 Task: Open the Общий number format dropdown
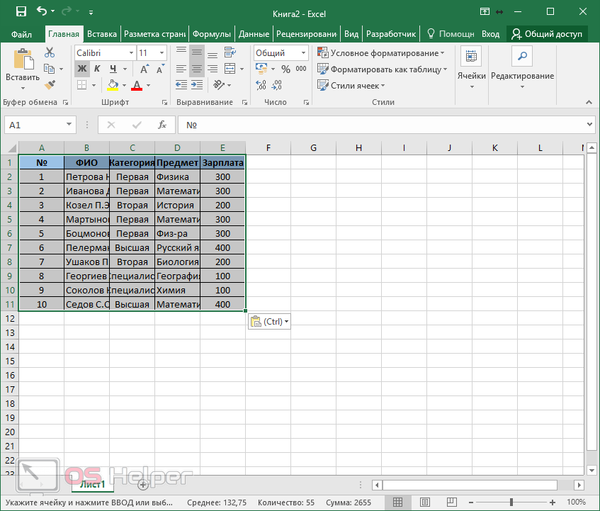(x=303, y=53)
